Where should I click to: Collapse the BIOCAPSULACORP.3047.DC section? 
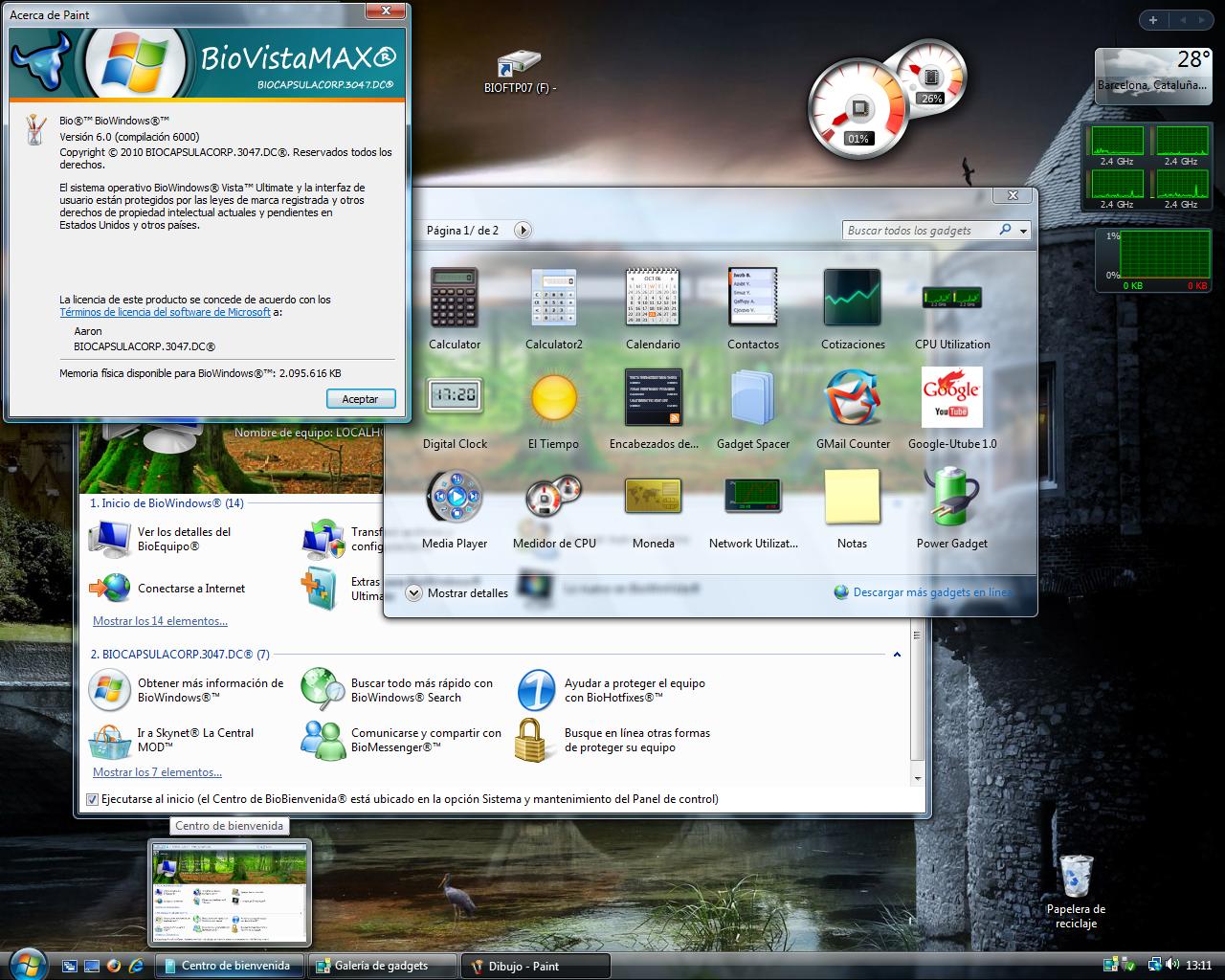(897, 655)
